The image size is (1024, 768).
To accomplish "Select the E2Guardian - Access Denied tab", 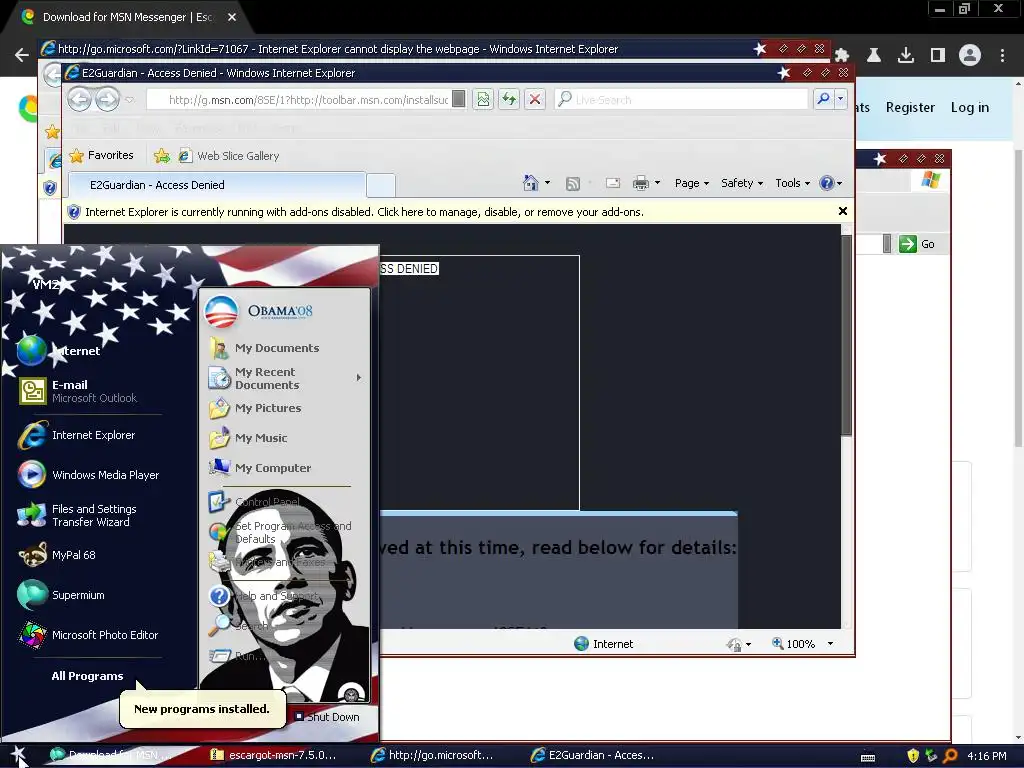I will point(217,185).
